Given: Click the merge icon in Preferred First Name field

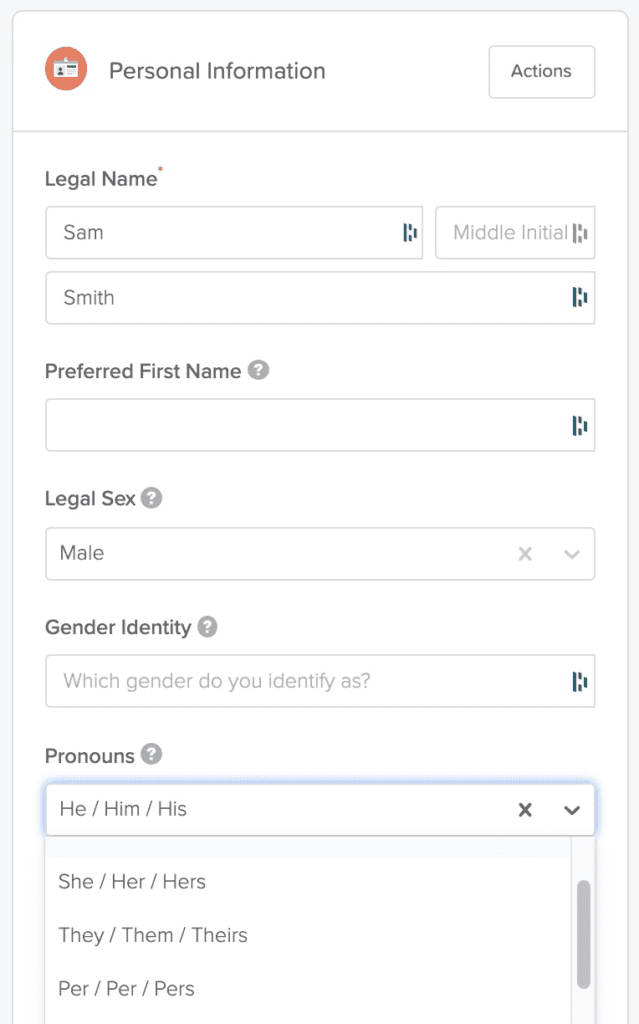Looking at the screenshot, I should [581, 424].
